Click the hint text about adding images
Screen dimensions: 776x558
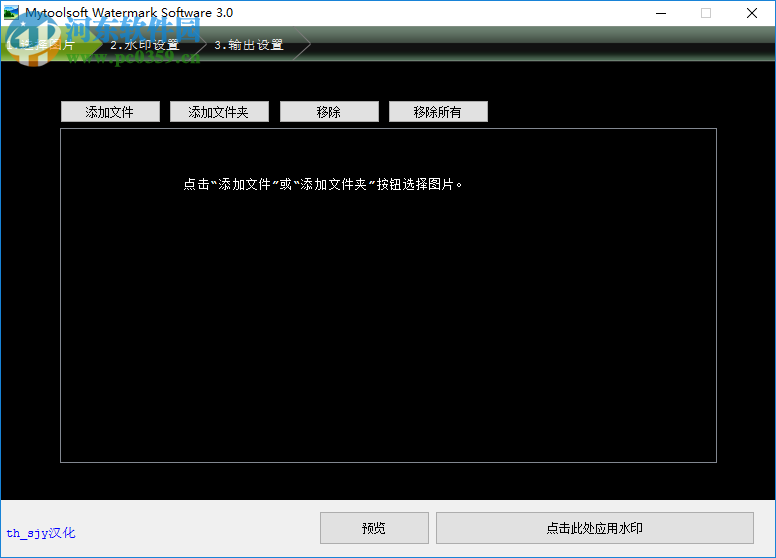(x=323, y=185)
